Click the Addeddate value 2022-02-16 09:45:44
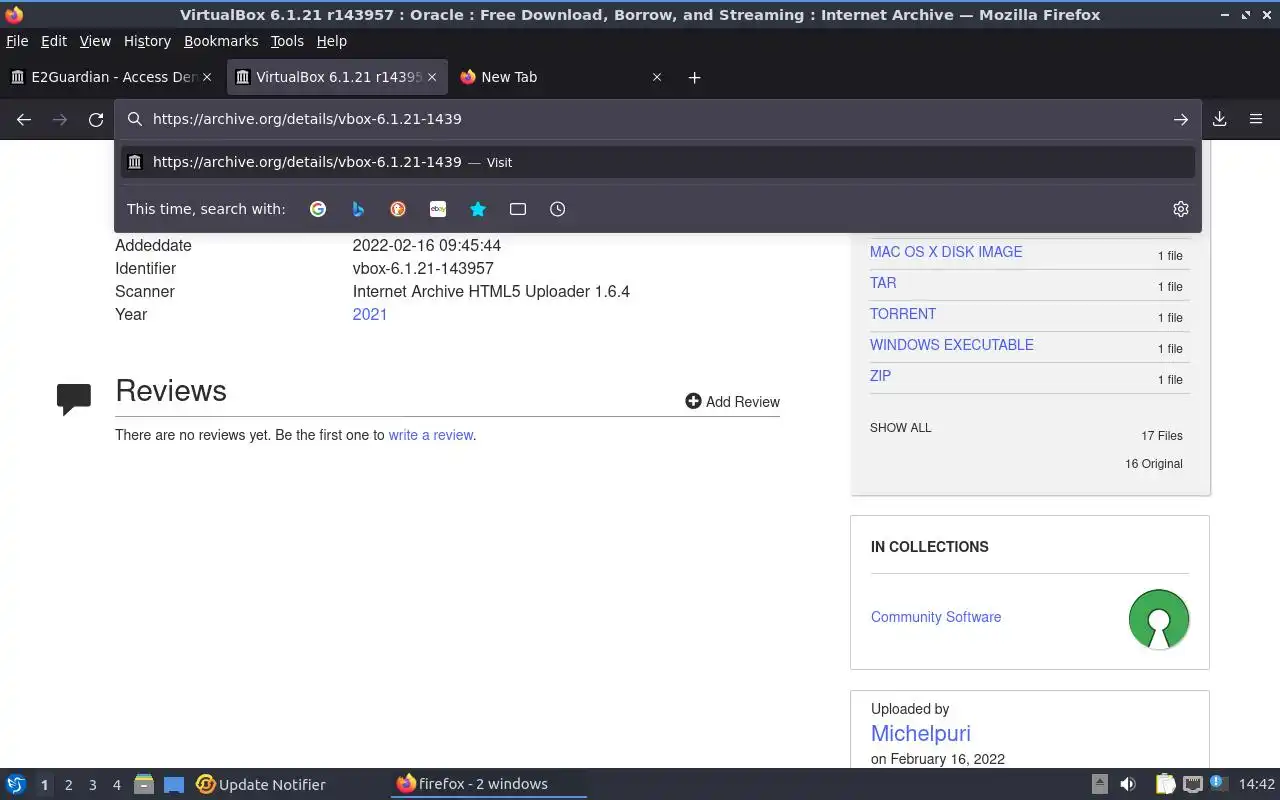The width and height of the screenshot is (1280, 800). pyautogui.click(x=427, y=245)
